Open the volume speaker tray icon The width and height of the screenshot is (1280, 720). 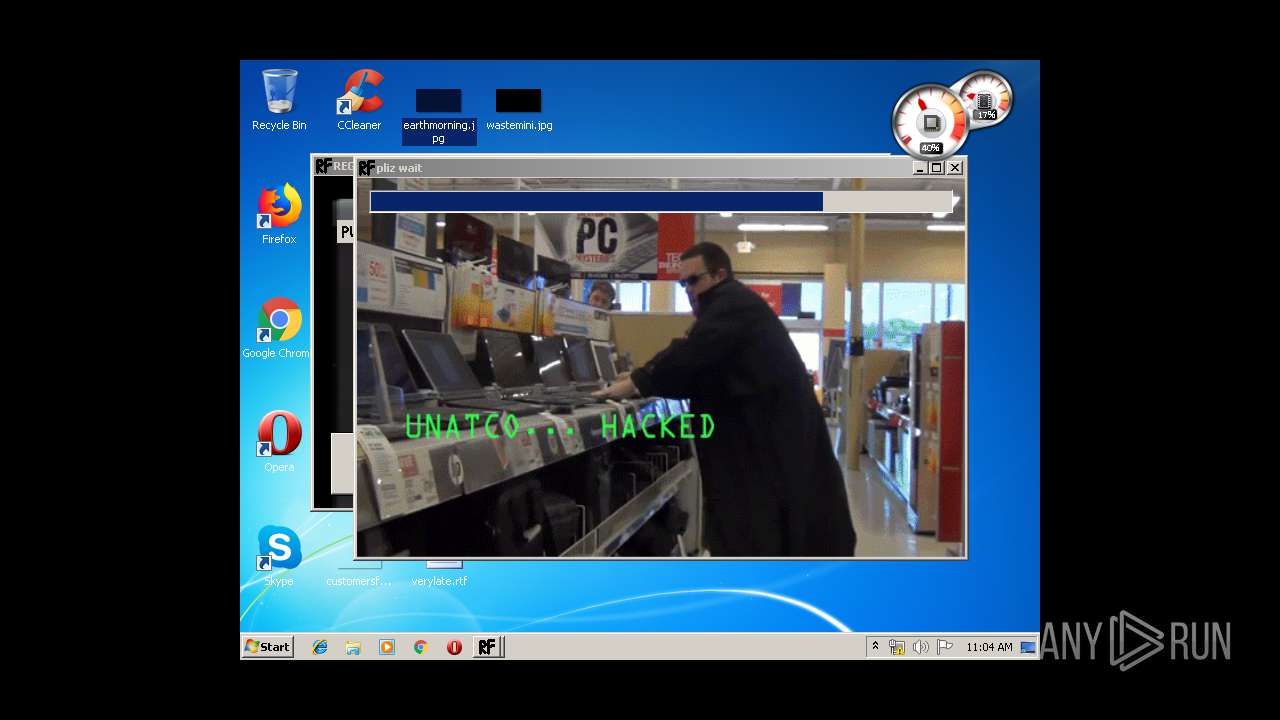920,647
